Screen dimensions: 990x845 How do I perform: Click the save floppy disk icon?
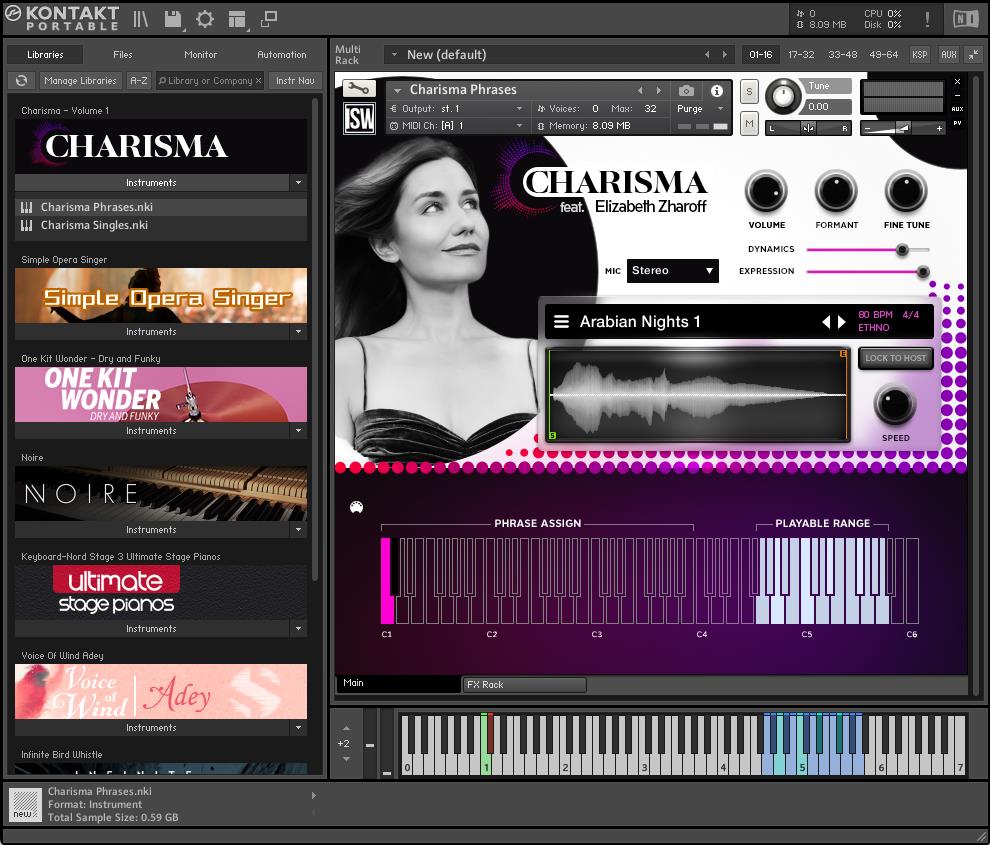(x=173, y=19)
